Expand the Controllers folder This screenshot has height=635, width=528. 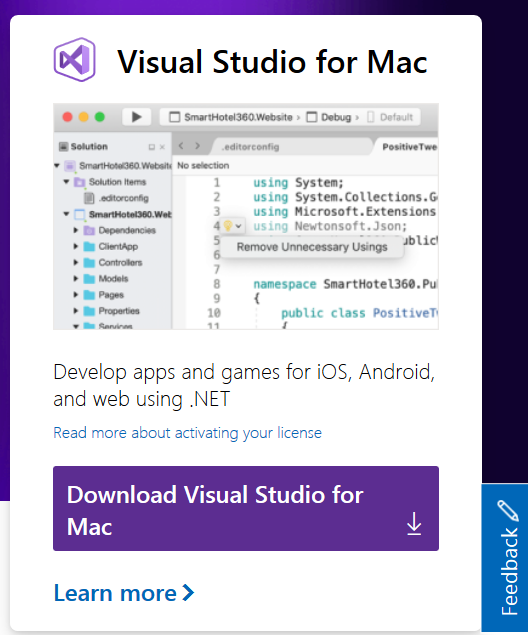(x=76, y=262)
